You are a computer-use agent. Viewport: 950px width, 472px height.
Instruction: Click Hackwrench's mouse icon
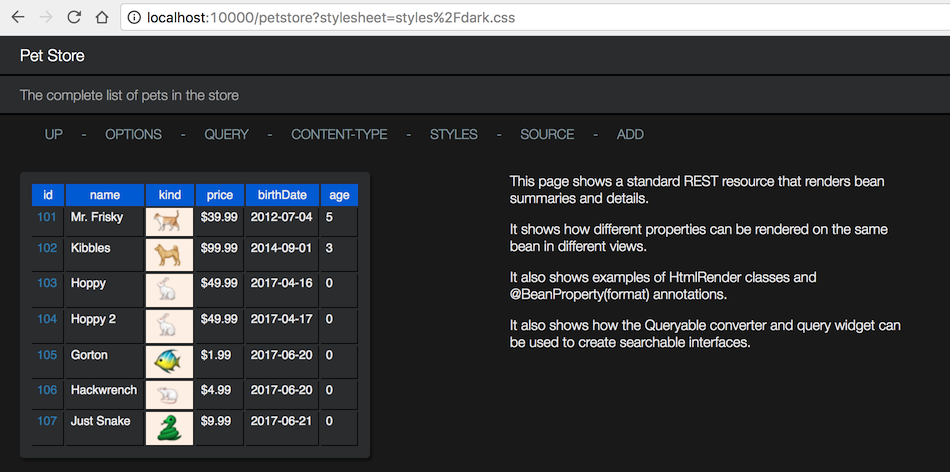(169, 394)
